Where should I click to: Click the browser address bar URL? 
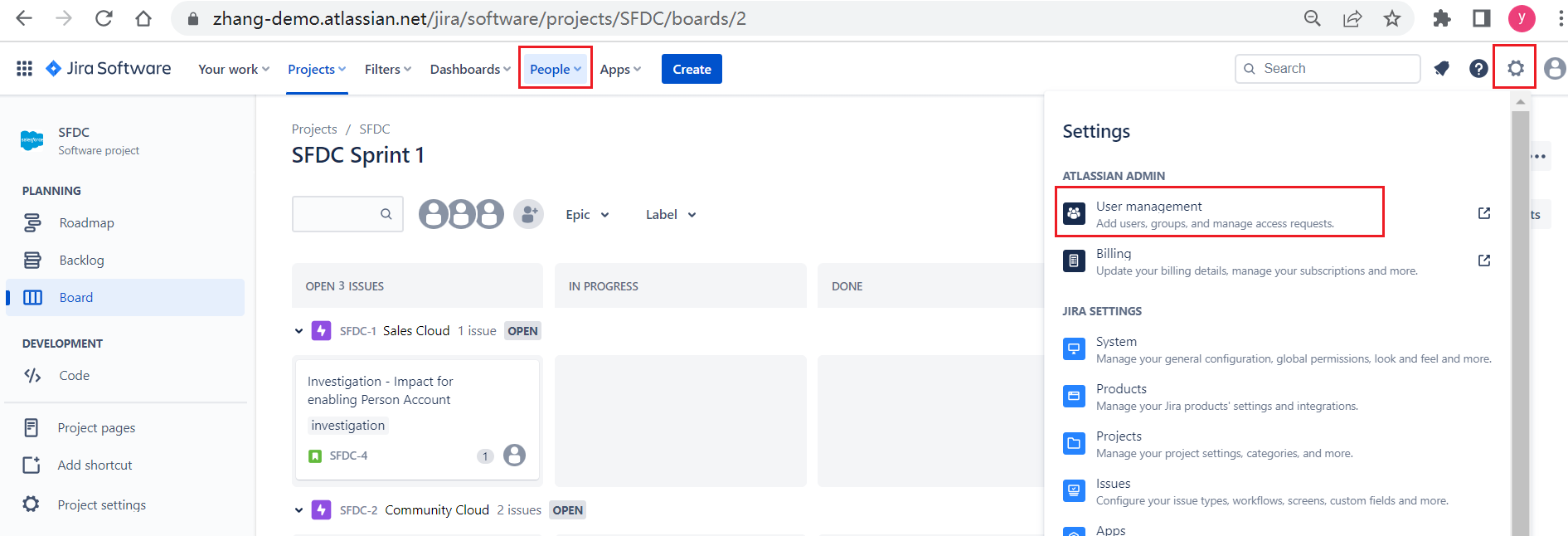(x=479, y=18)
